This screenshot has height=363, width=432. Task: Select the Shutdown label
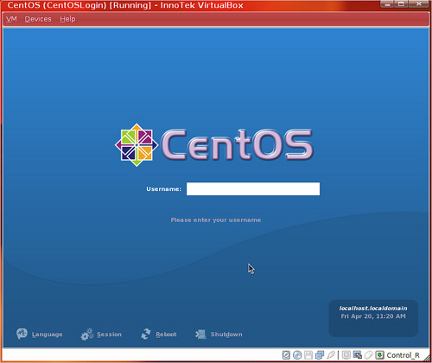(226, 334)
